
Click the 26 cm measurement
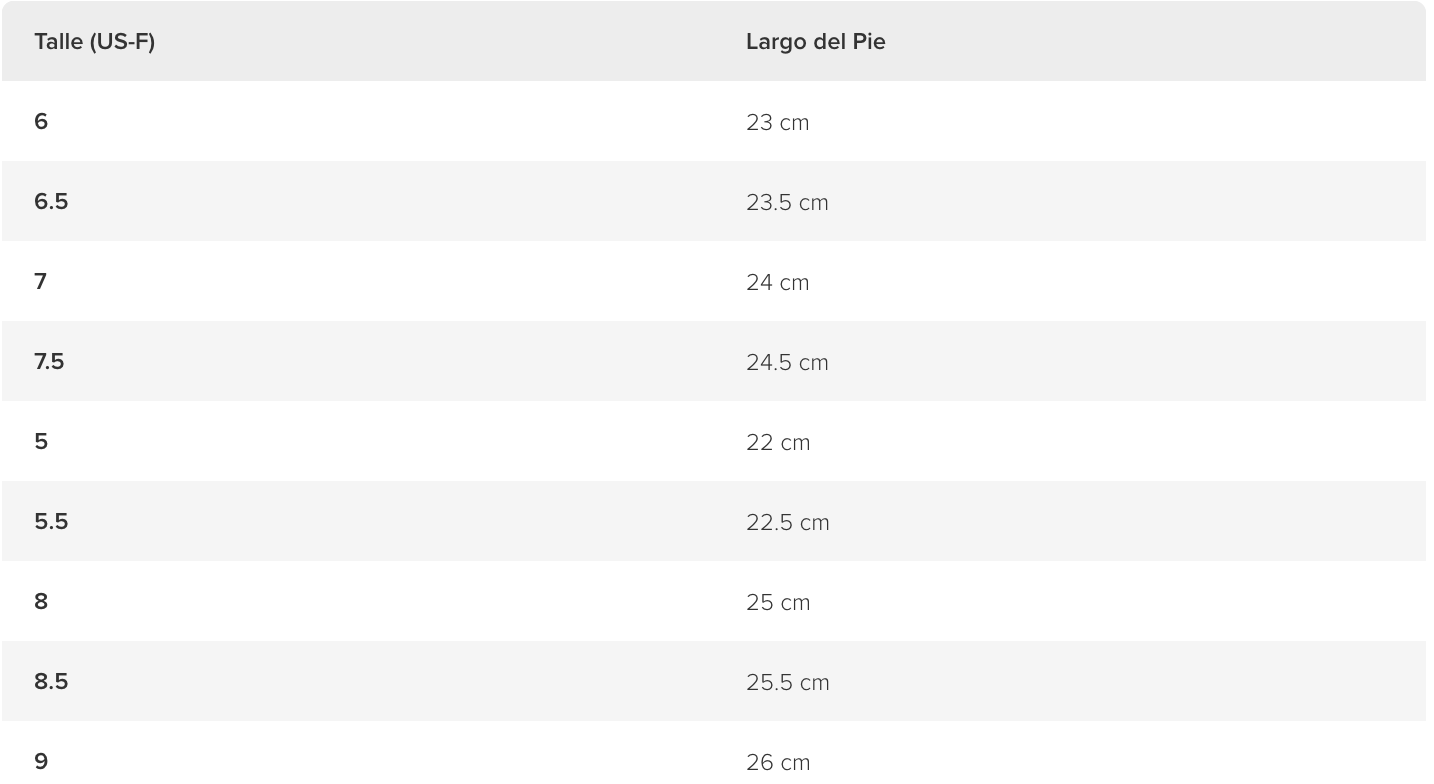pyautogui.click(x=778, y=762)
